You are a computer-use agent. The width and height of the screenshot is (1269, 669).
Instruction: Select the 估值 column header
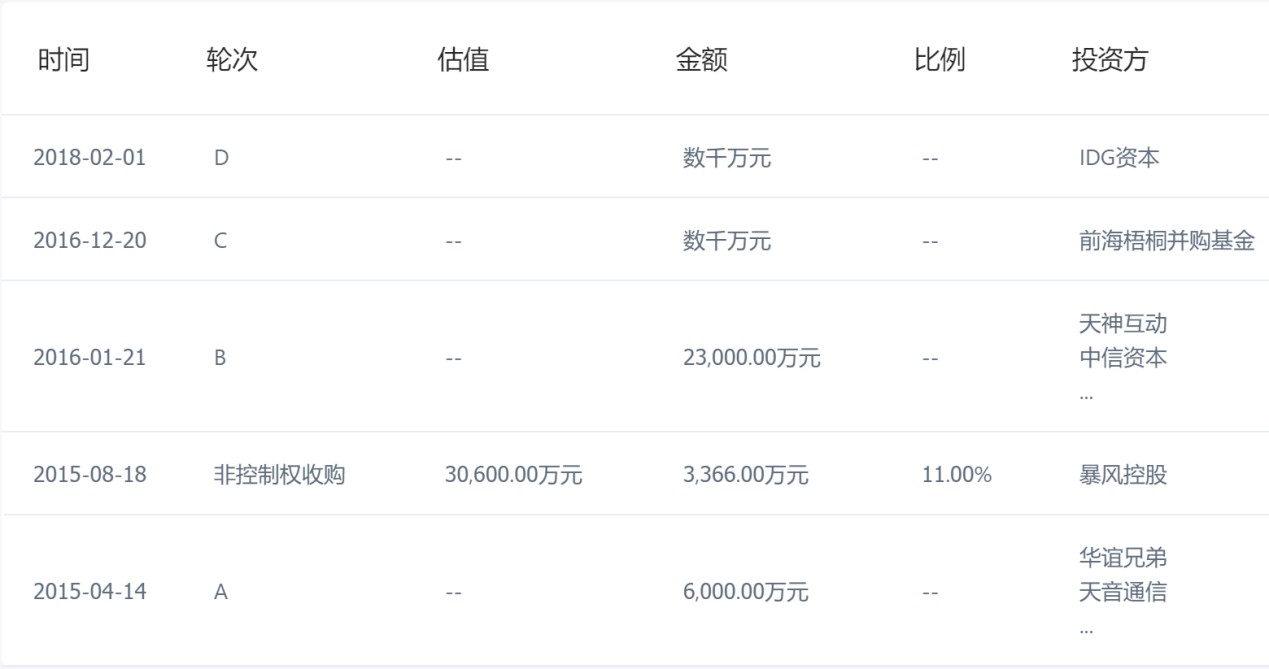463,60
